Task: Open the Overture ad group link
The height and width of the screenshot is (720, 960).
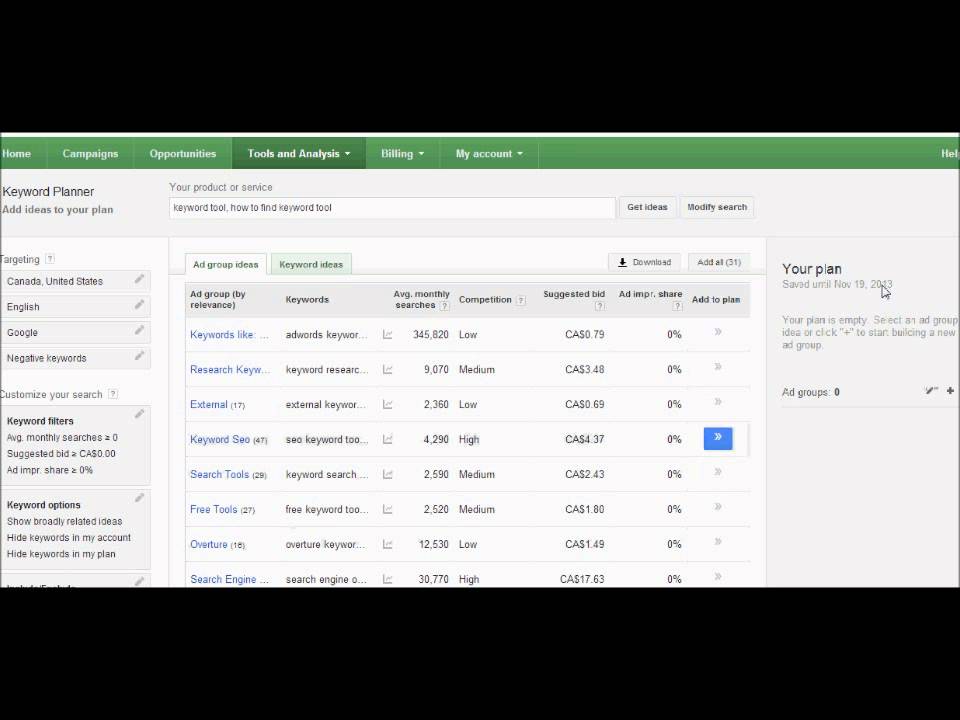Action: 209,544
